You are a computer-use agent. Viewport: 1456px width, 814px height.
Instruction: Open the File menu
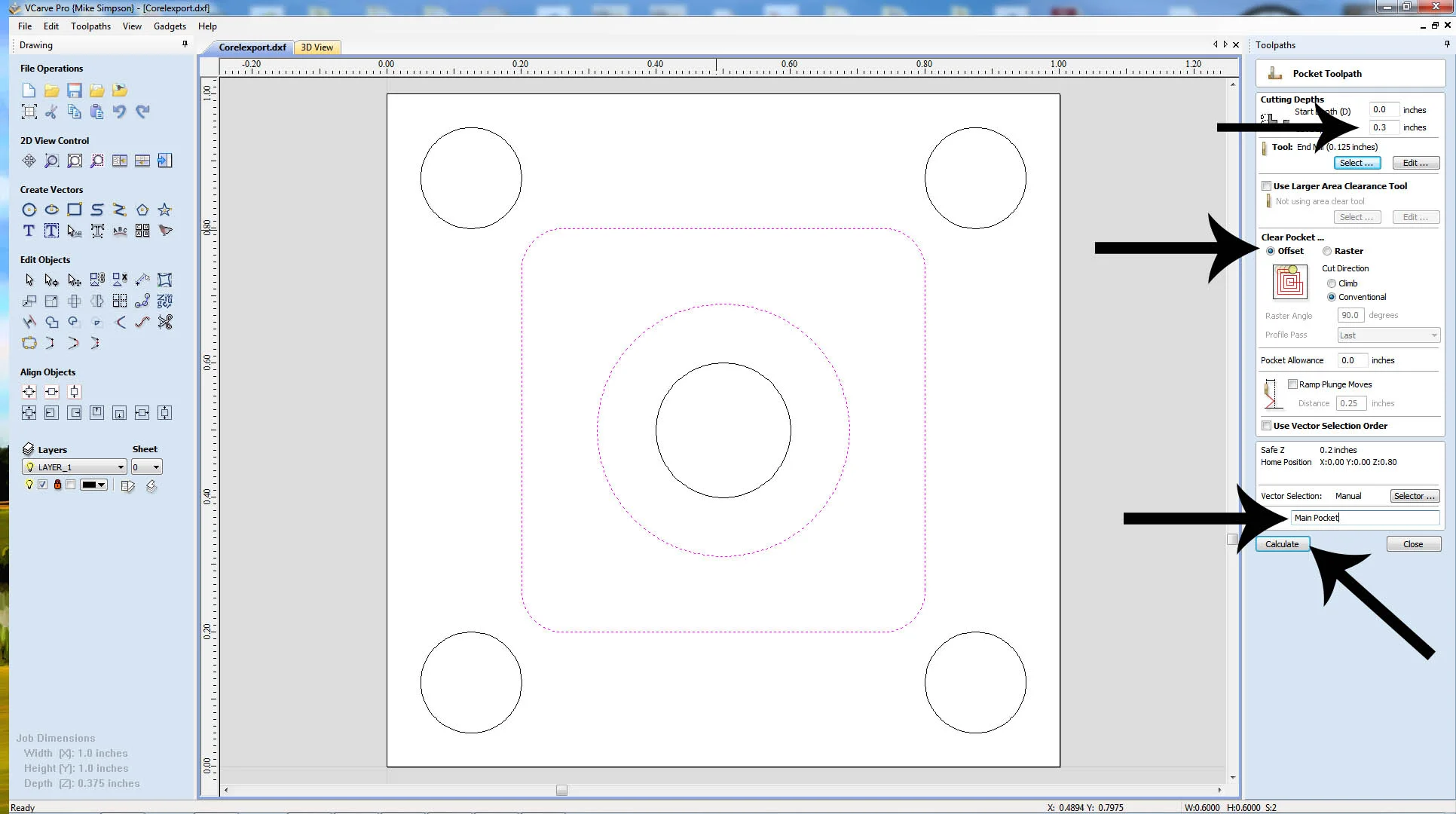click(25, 26)
